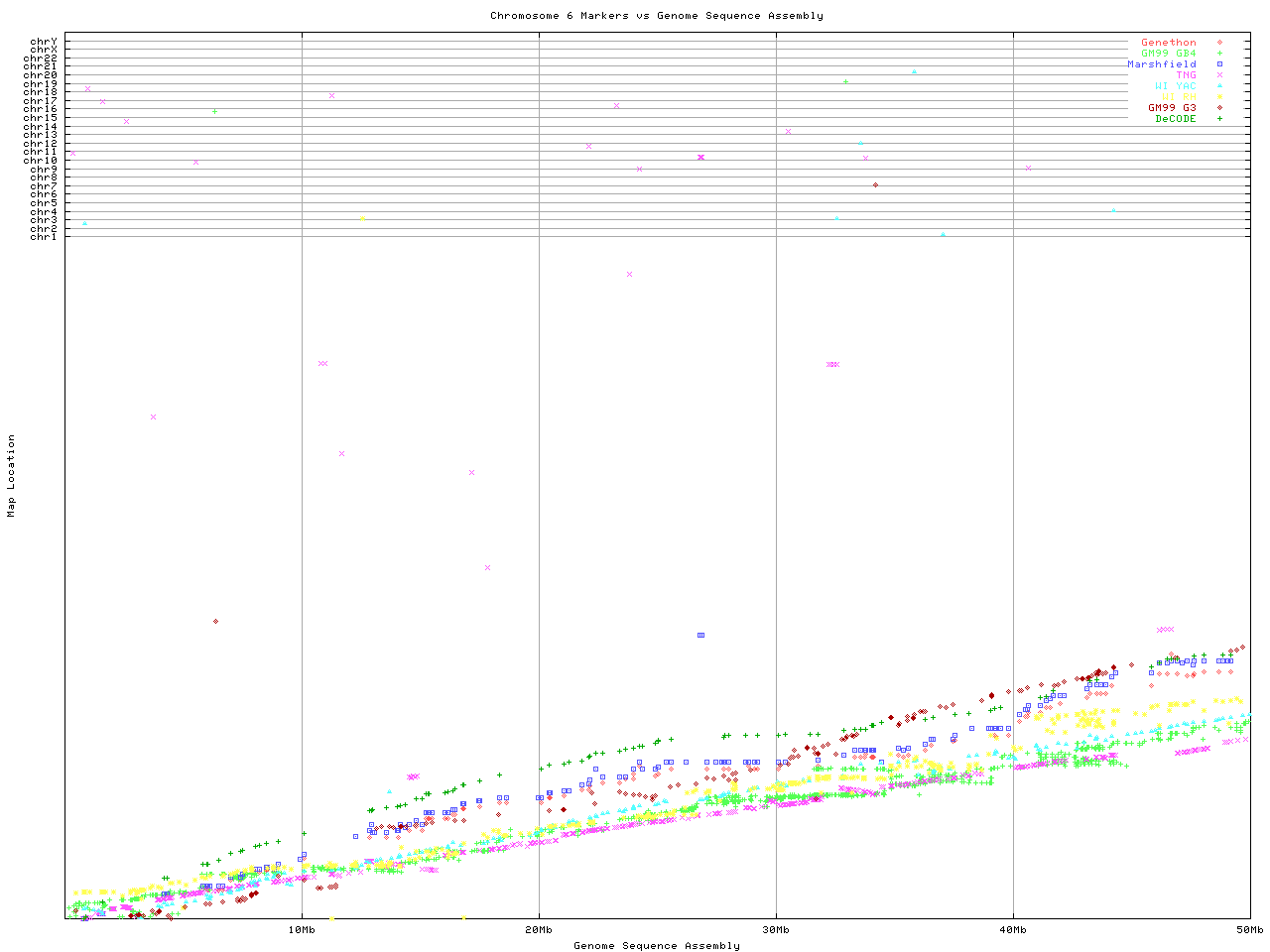Screen dimensions: 1270x952
Task: Click the WI YAC triangle legend marker
Action: (x=1219, y=86)
